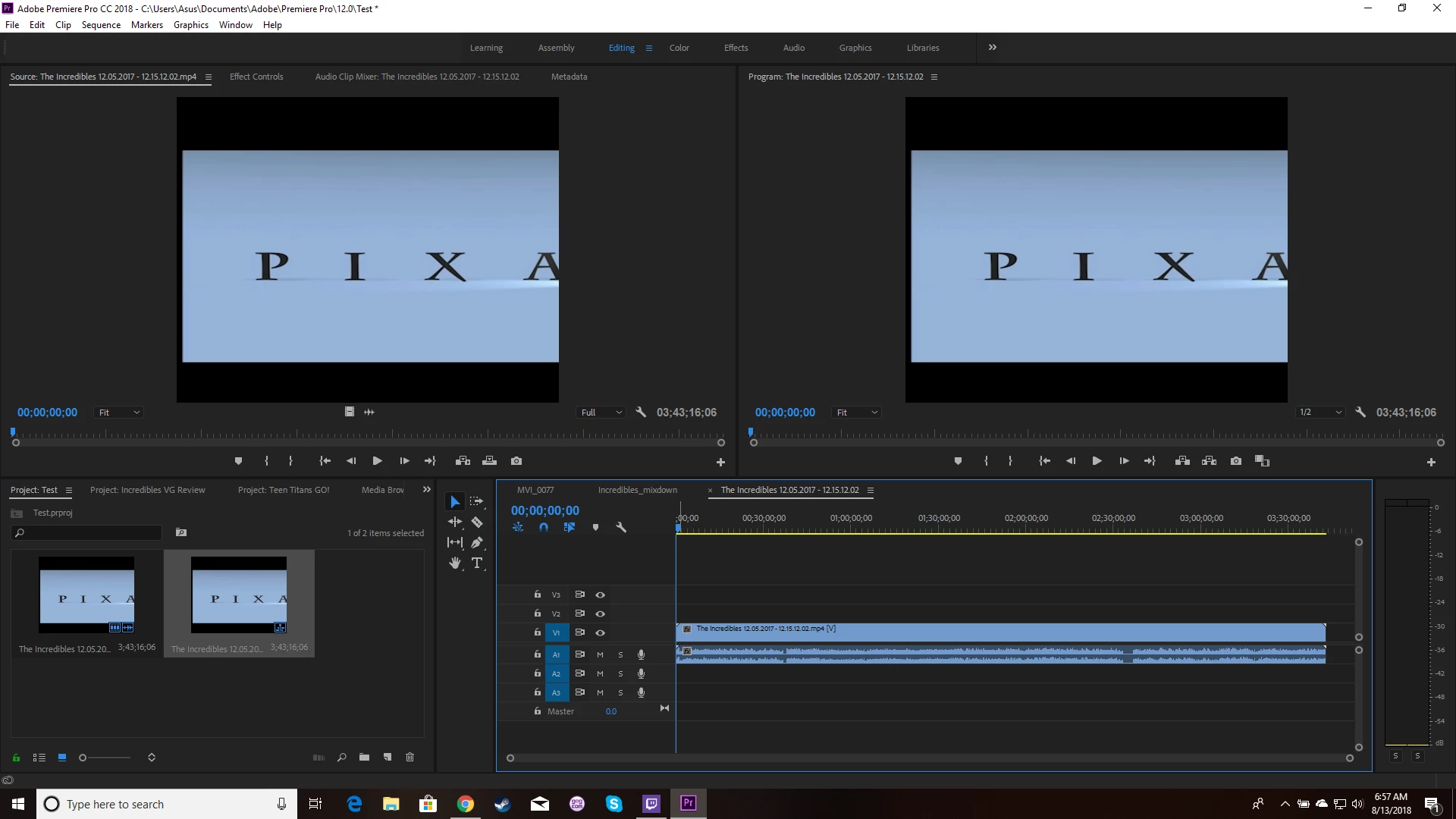Select the Track Select Forward tool
The width and height of the screenshot is (1456, 819).
(x=477, y=501)
